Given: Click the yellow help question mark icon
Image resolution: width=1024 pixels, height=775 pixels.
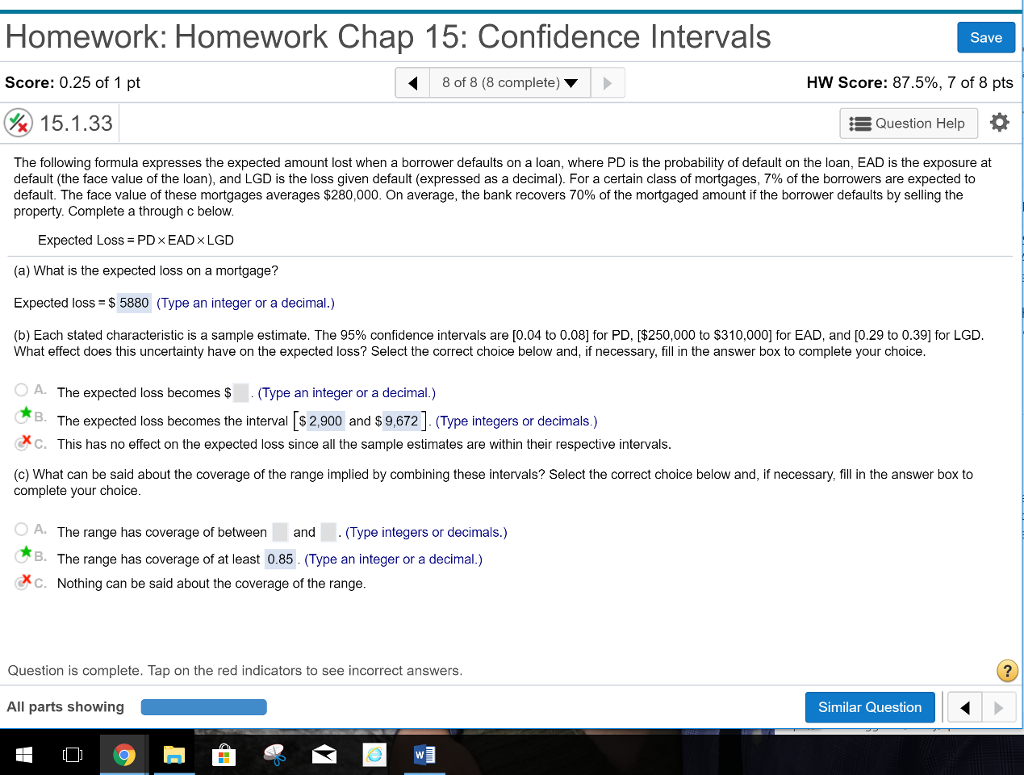Looking at the screenshot, I should pyautogui.click(x=1007, y=671).
